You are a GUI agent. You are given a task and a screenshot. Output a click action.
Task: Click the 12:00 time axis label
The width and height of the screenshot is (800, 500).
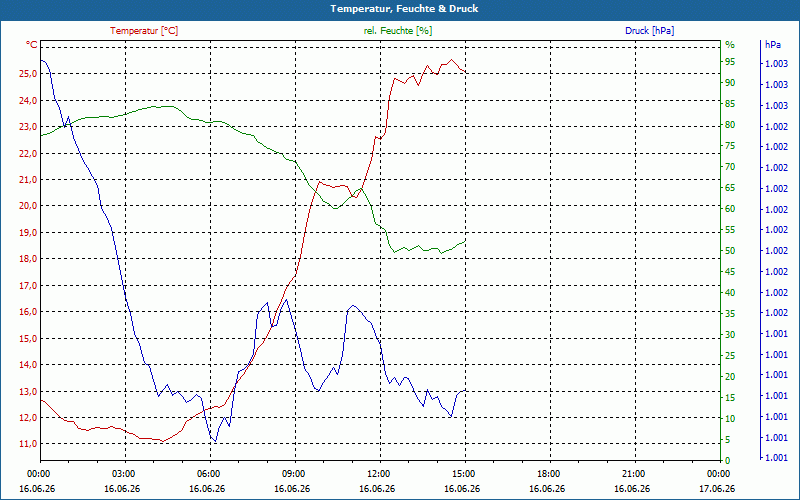(378, 473)
